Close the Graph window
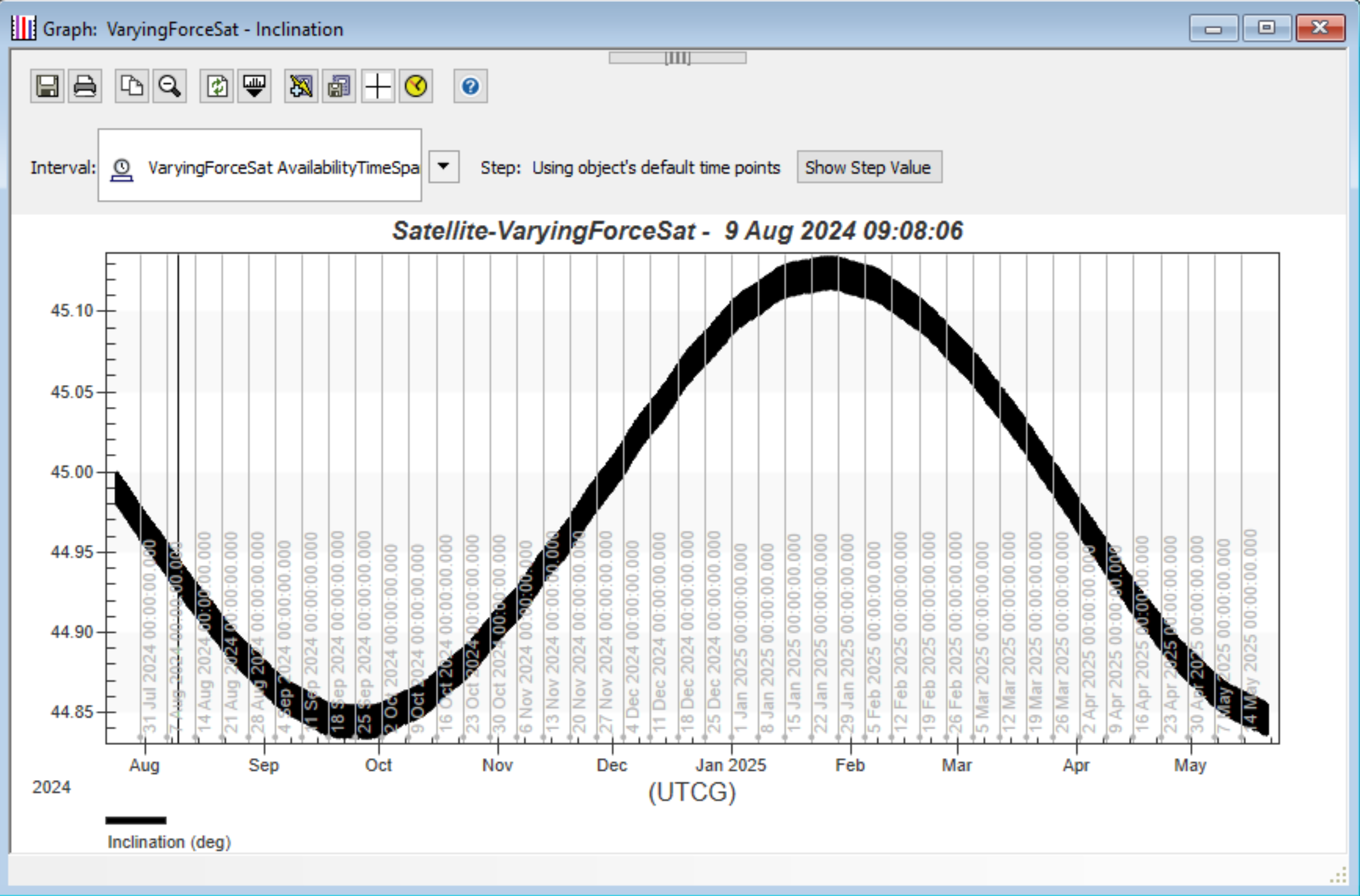The width and height of the screenshot is (1360, 896). pyautogui.click(x=1320, y=29)
